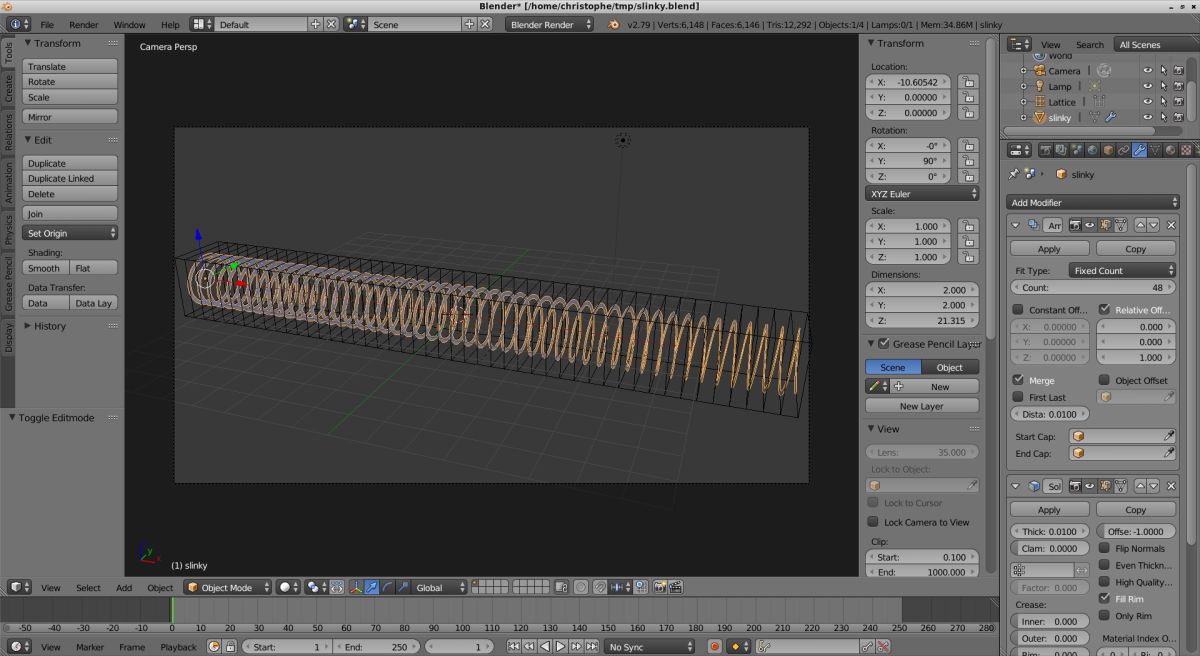Remove the Solidify modifier with its X

1171,486
